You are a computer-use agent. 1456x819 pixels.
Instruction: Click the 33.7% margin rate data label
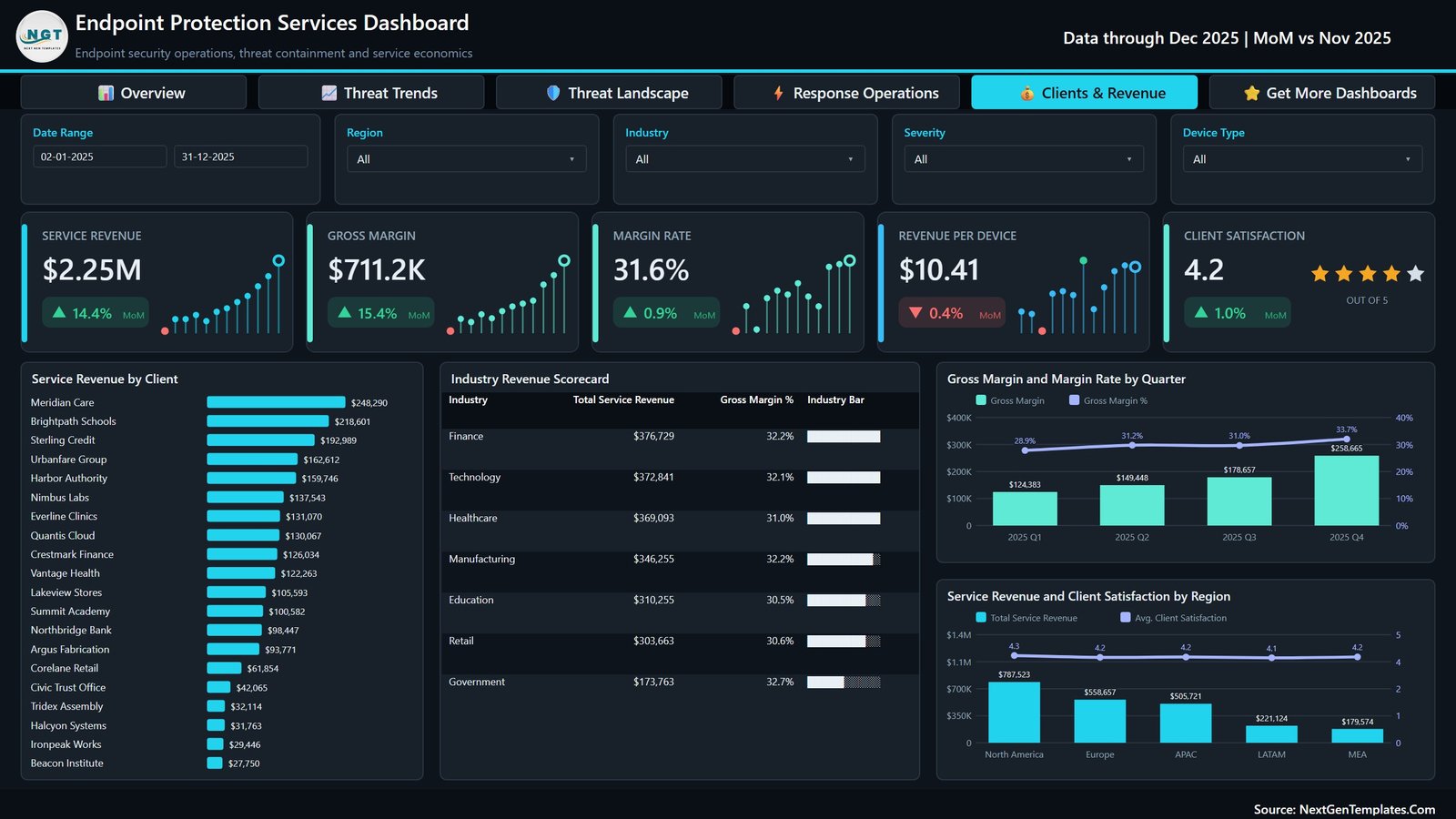click(x=1347, y=430)
